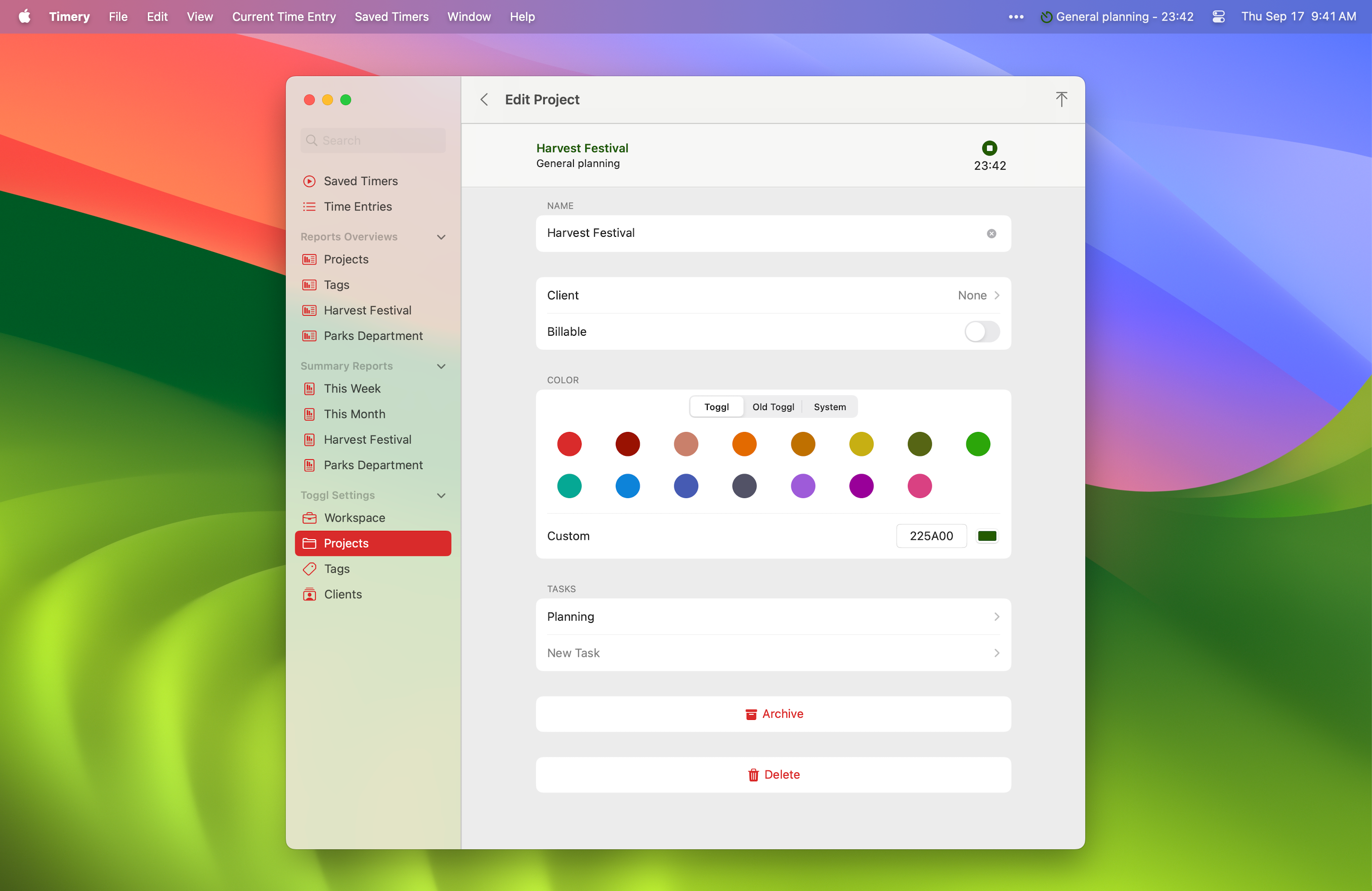Collapse the Summary Reports section
Viewport: 1372px width, 891px height.
(441, 366)
